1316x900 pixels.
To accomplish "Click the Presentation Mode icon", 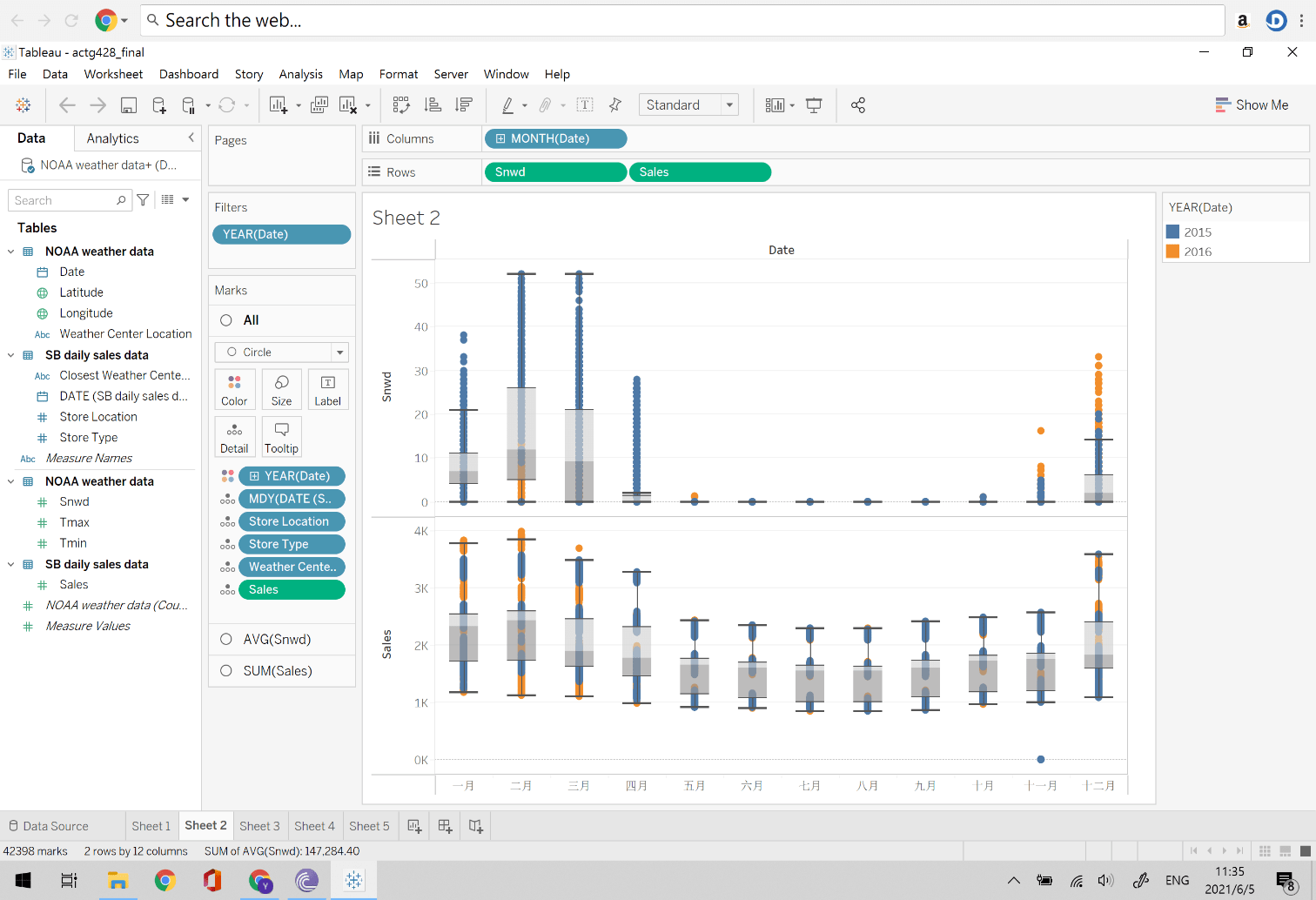I will click(x=813, y=104).
